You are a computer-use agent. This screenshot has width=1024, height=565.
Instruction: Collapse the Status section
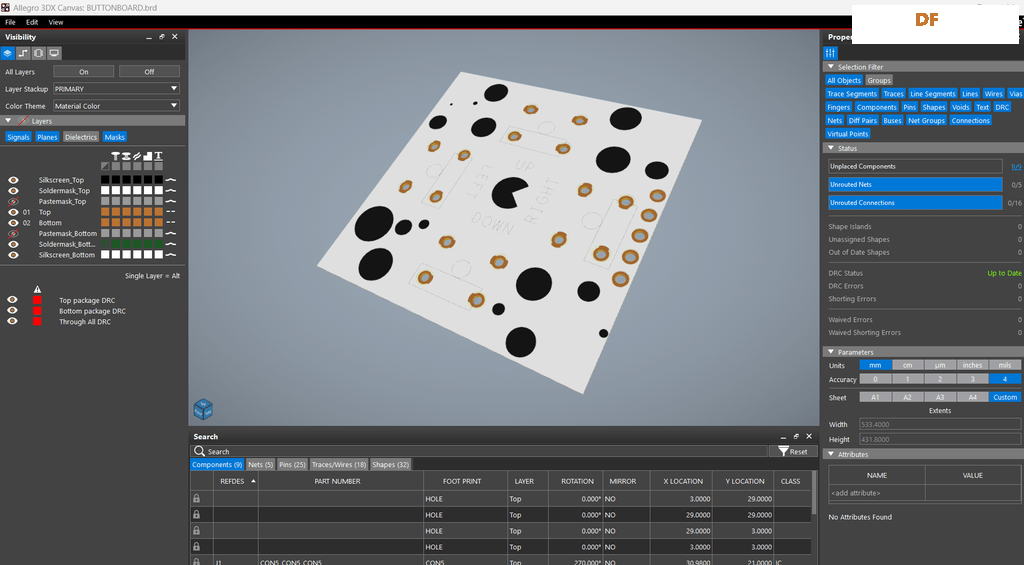(831, 148)
